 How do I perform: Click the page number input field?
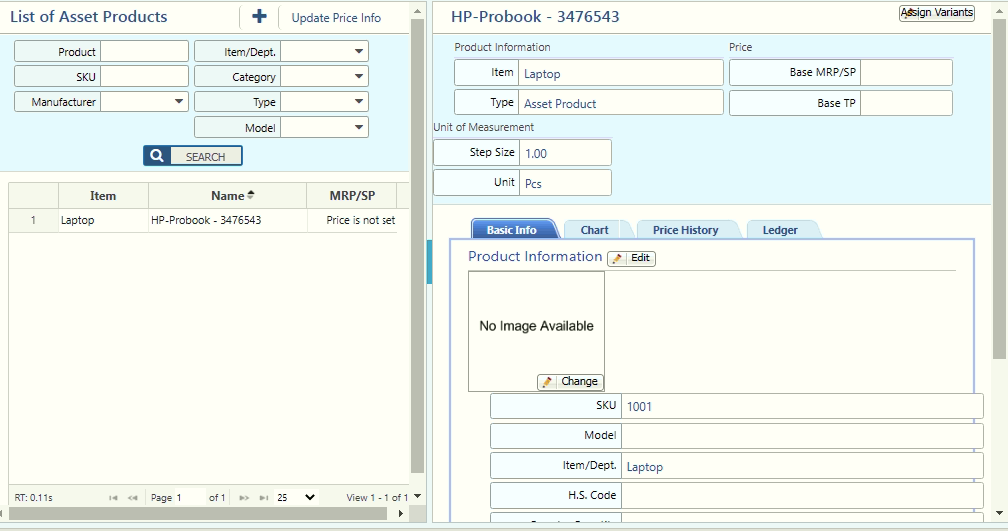[189, 498]
